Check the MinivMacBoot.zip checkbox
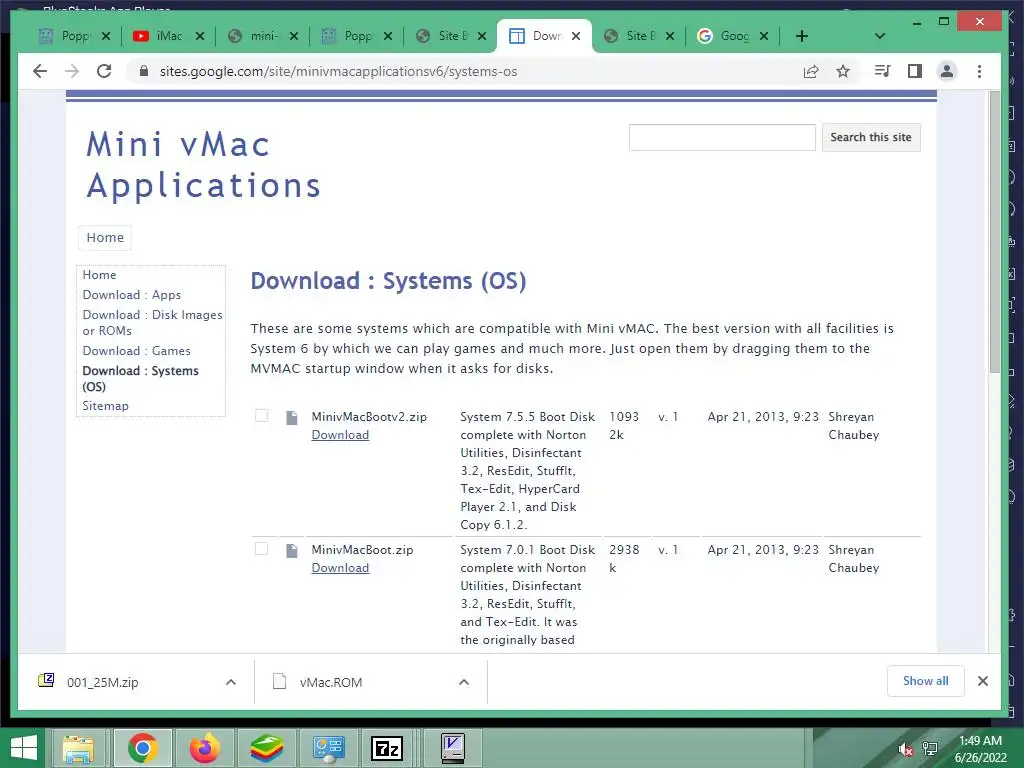This screenshot has height=768, width=1024. (261, 549)
